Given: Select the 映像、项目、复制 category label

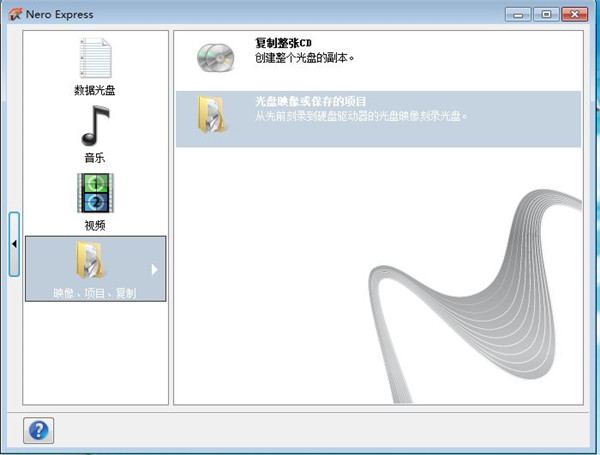Looking at the screenshot, I should pyautogui.click(x=94, y=294).
